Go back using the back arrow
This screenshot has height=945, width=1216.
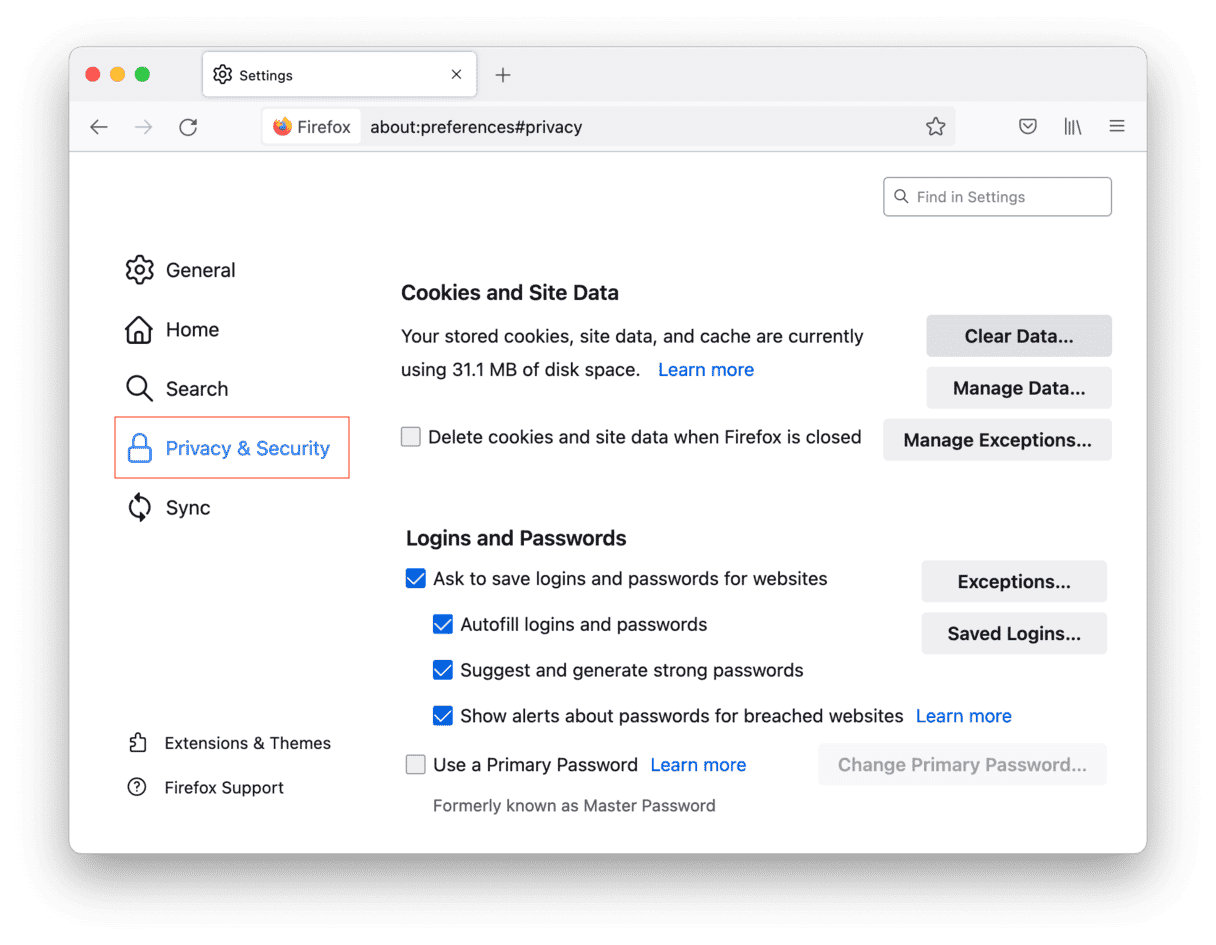pos(99,127)
